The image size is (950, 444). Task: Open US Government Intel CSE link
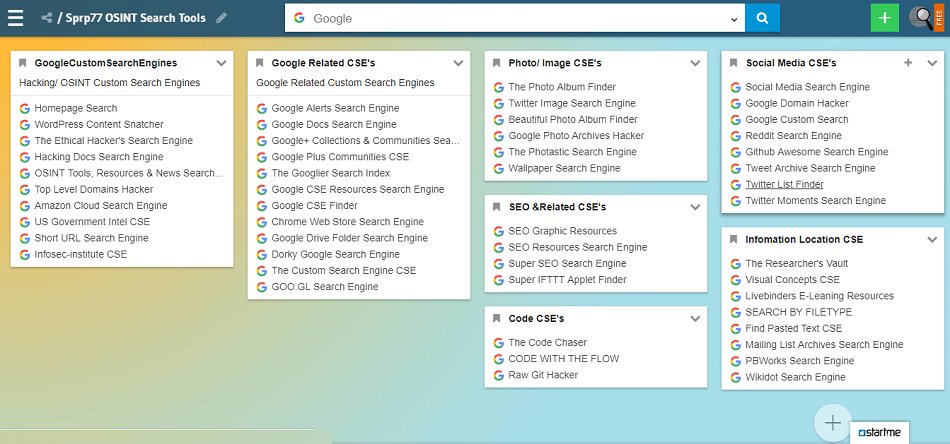[92, 222]
